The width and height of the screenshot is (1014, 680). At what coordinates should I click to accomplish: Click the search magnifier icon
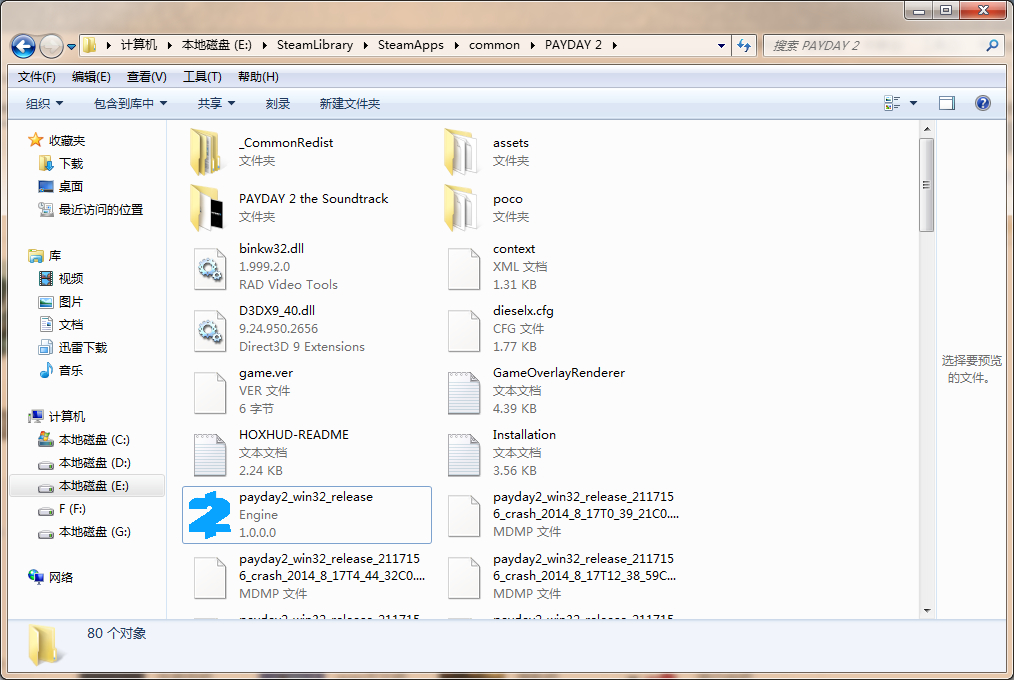pos(992,45)
